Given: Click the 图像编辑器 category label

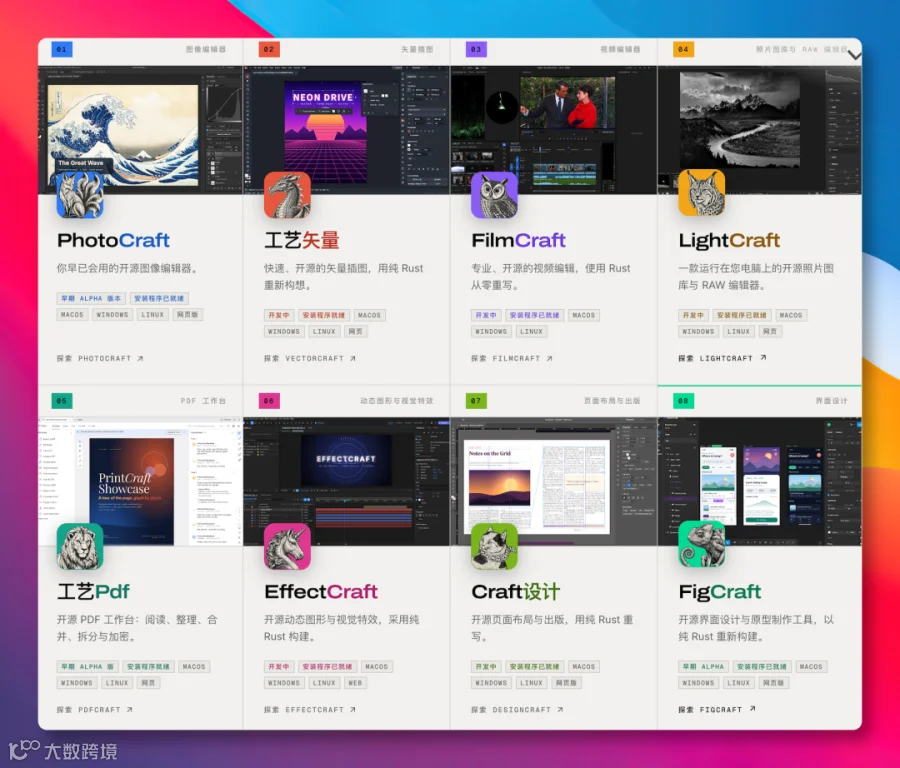Looking at the screenshot, I should (x=205, y=49).
